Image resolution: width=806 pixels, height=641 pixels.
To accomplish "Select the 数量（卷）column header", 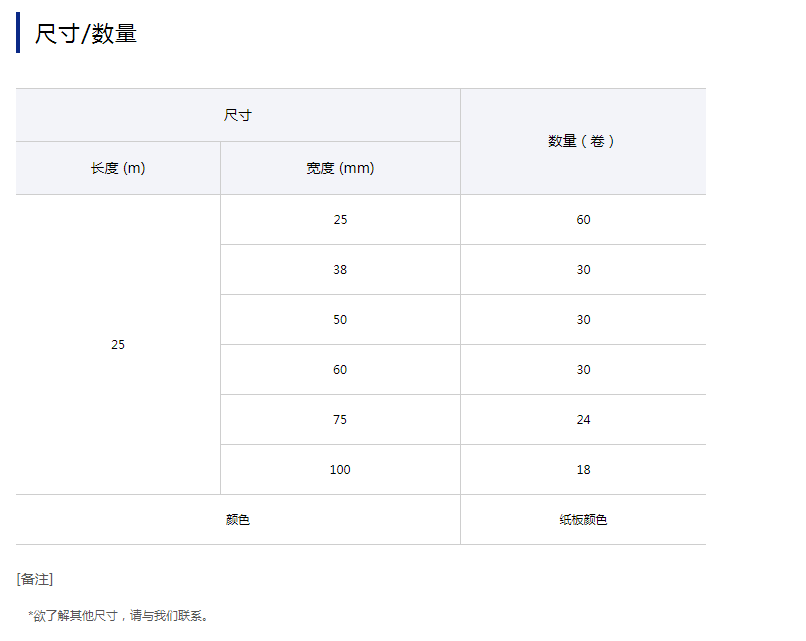I will pos(583,141).
